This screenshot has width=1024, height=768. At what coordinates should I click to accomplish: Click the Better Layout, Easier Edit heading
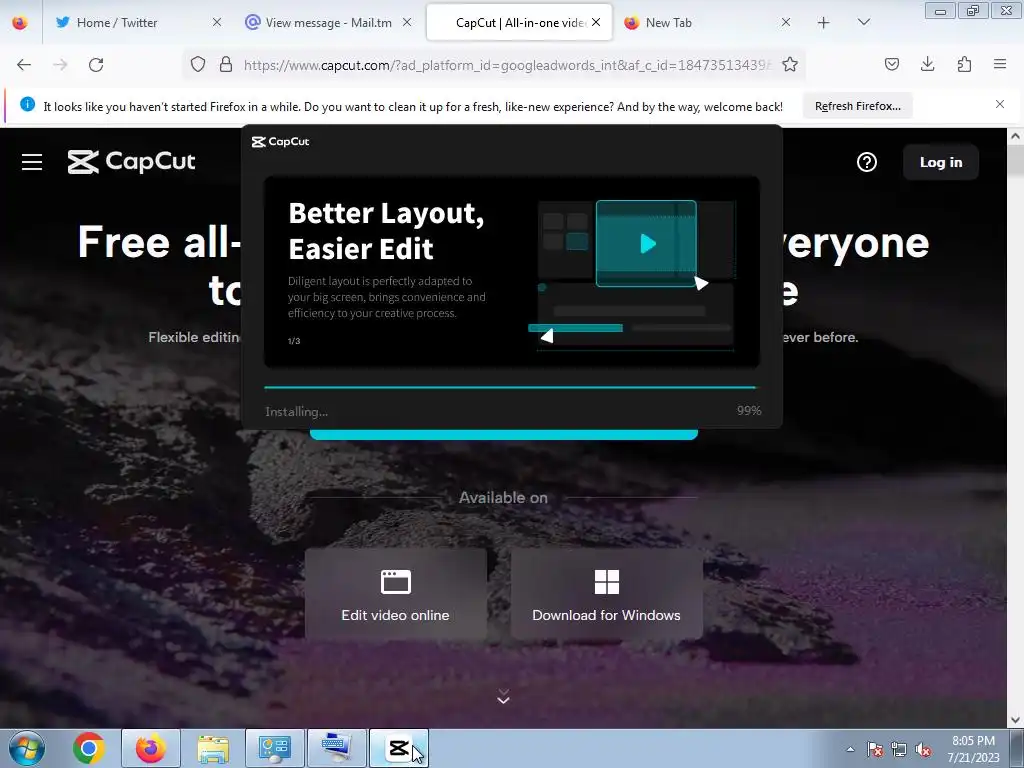coord(386,231)
